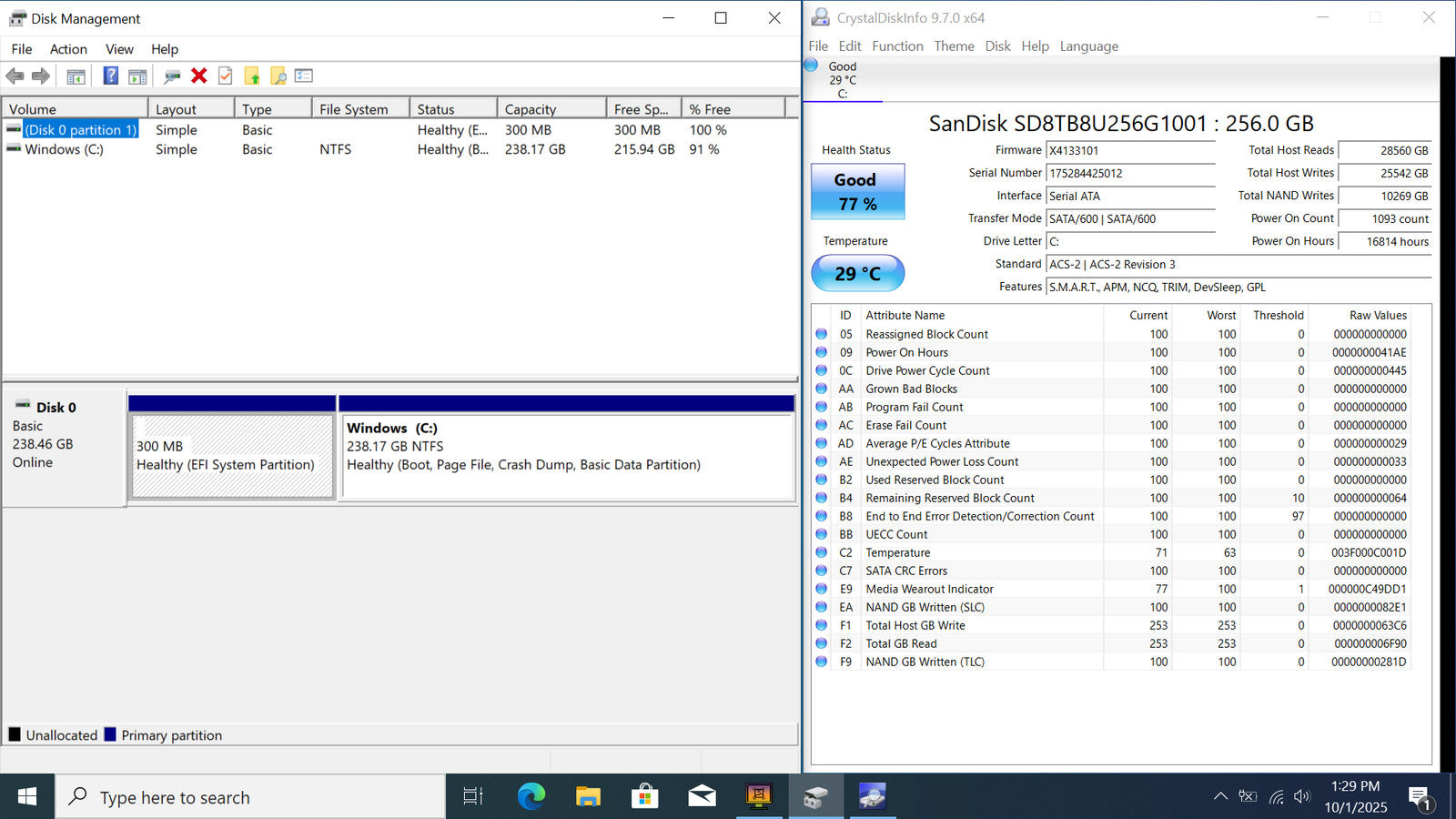Open Microsoft Edge from the taskbar
This screenshot has height=819, width=1456.
point(531,797)
